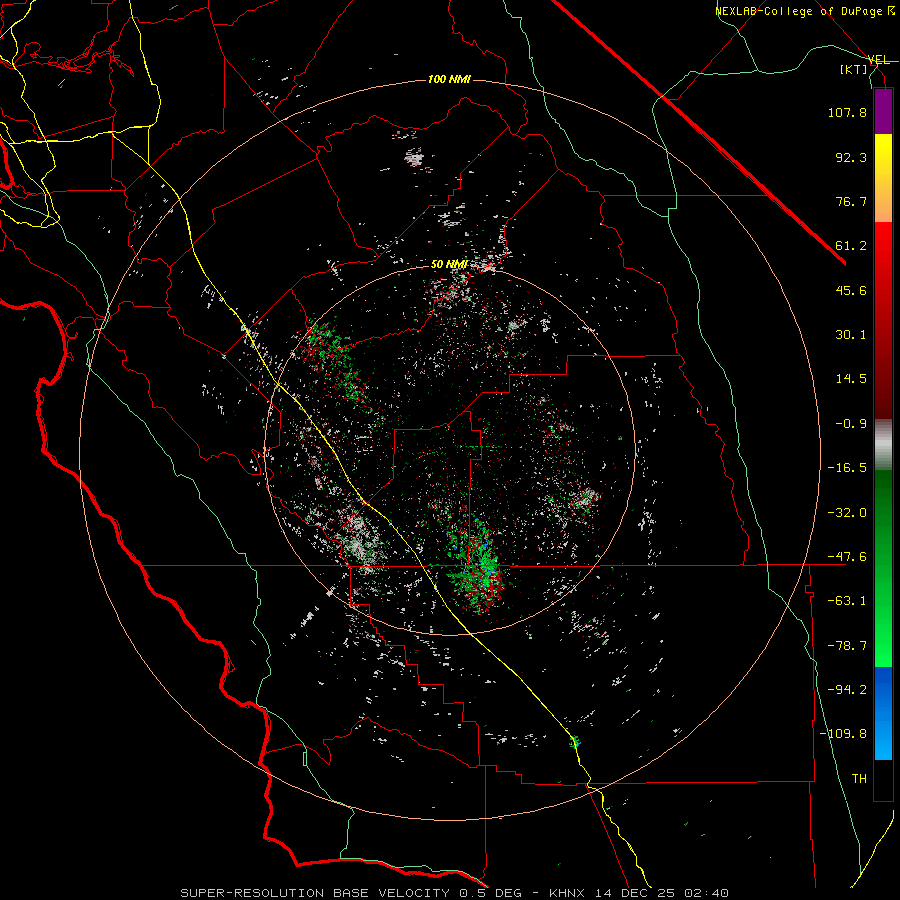Click the -94.2 velocity scale value
Image resolution: width=900 pixels, height=900 pixels.
847,690
